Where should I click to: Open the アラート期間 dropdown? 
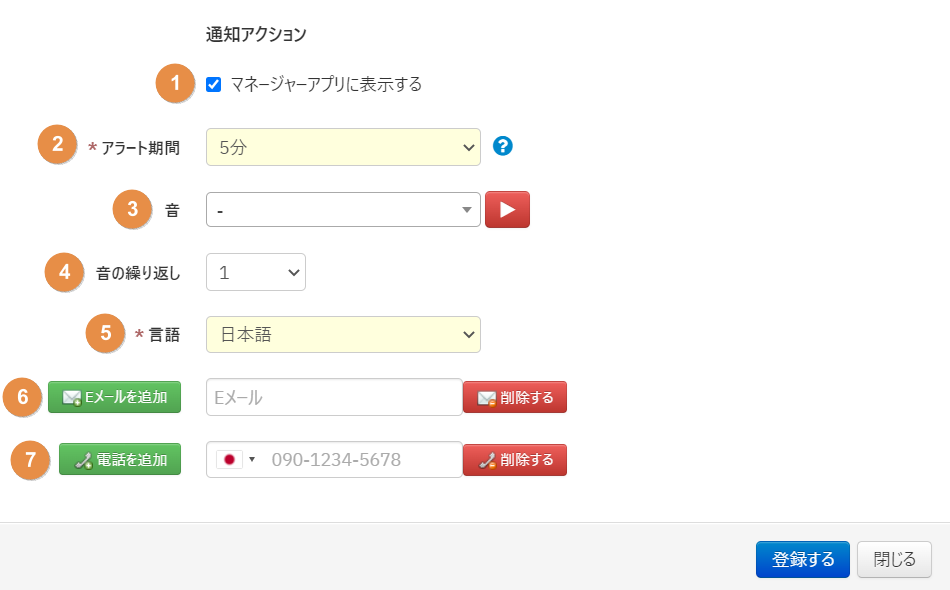(x=343, y=147)
